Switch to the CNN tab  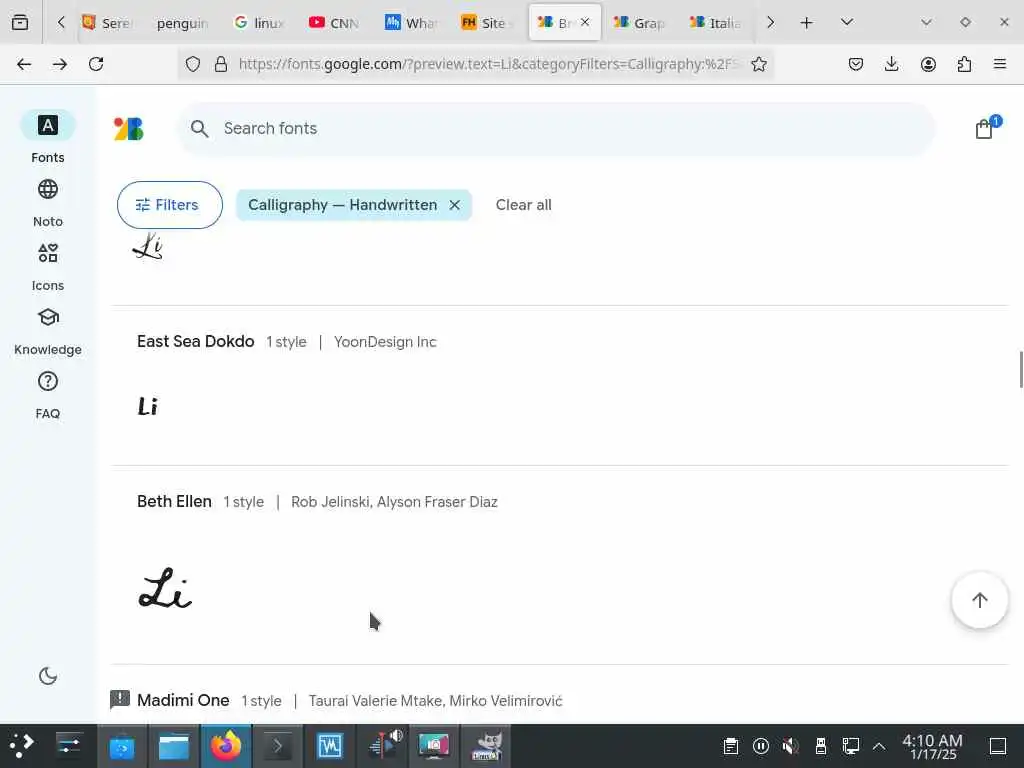335,23
